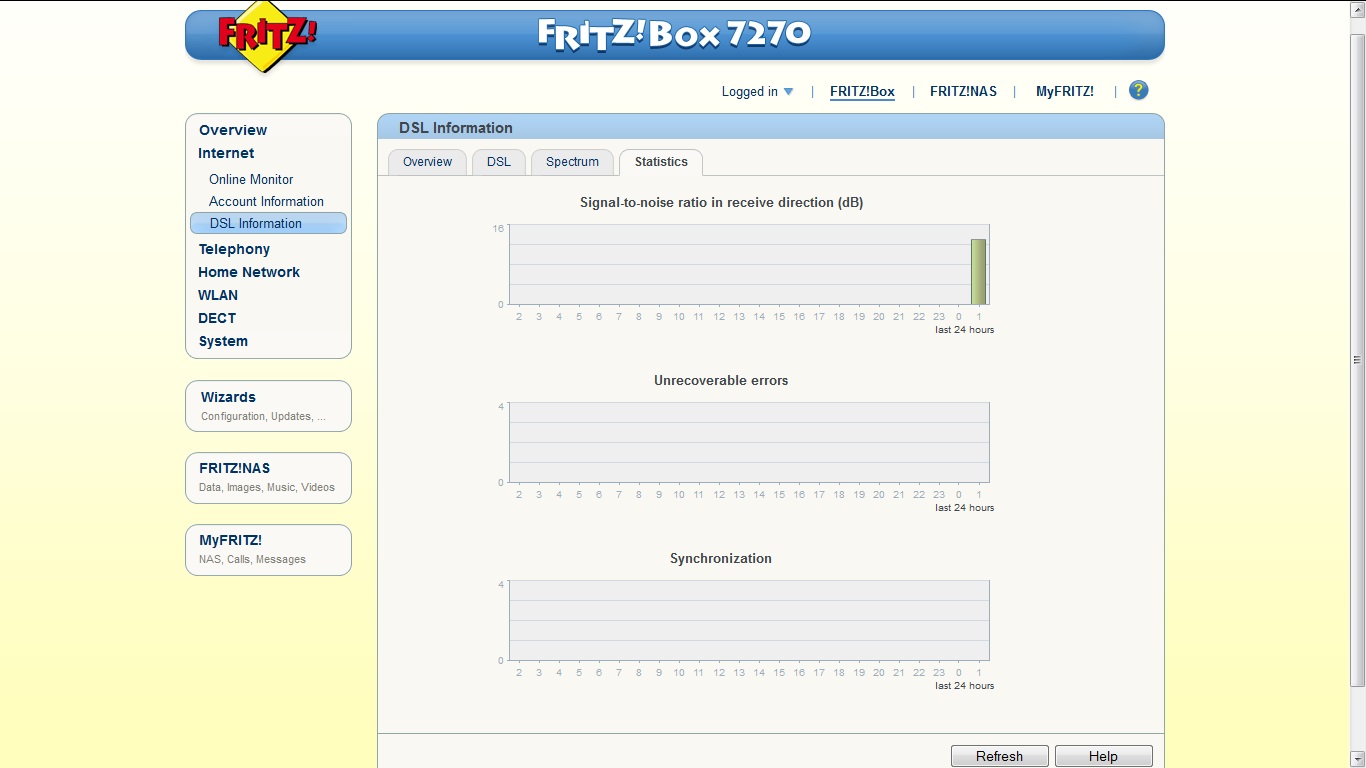Select Overview in the left navigation
The height and width of the screenshot is (768, 1366).
(233, 130)
